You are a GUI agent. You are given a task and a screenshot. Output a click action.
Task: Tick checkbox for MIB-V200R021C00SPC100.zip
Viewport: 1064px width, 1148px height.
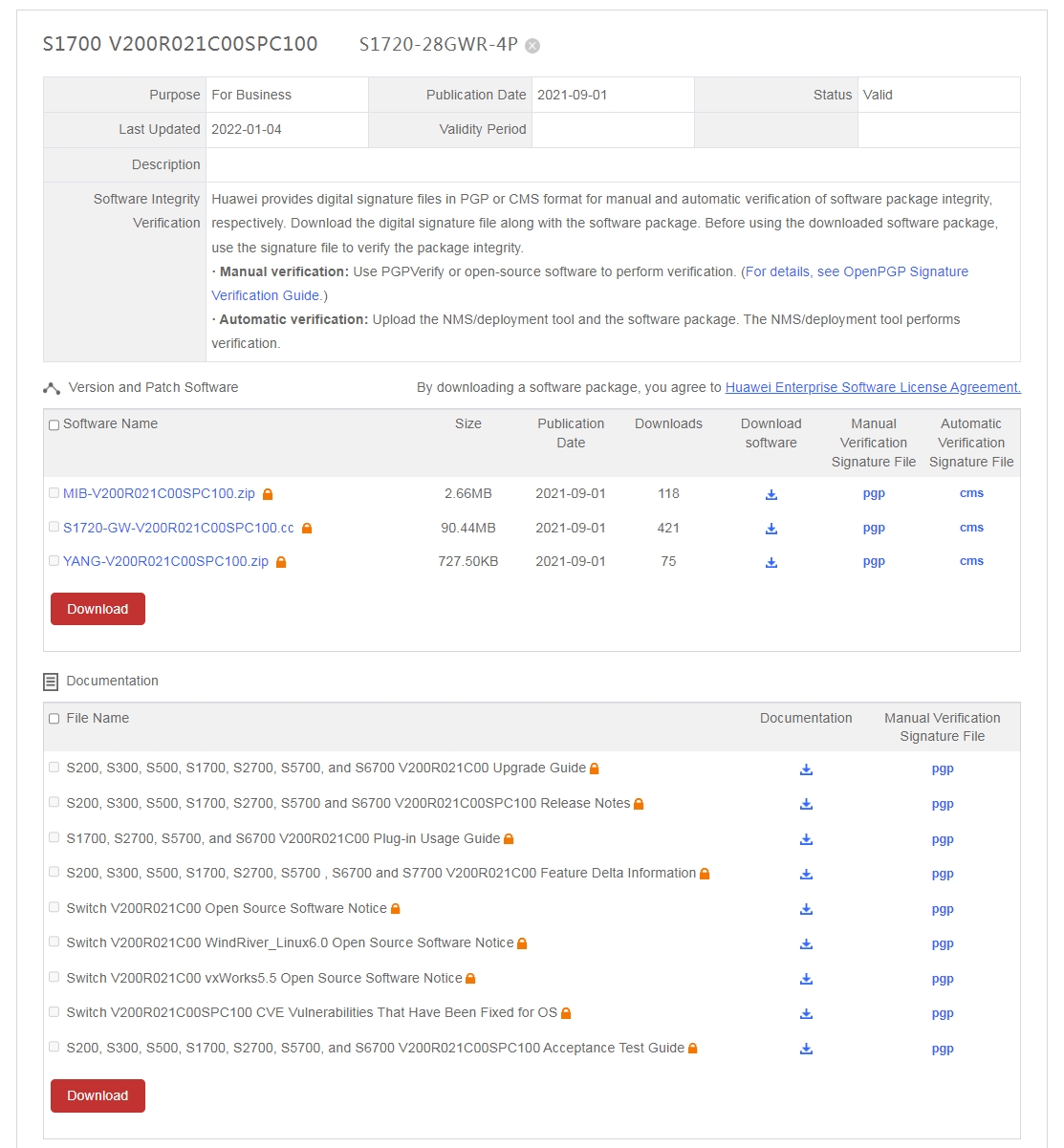coord(54,493)
